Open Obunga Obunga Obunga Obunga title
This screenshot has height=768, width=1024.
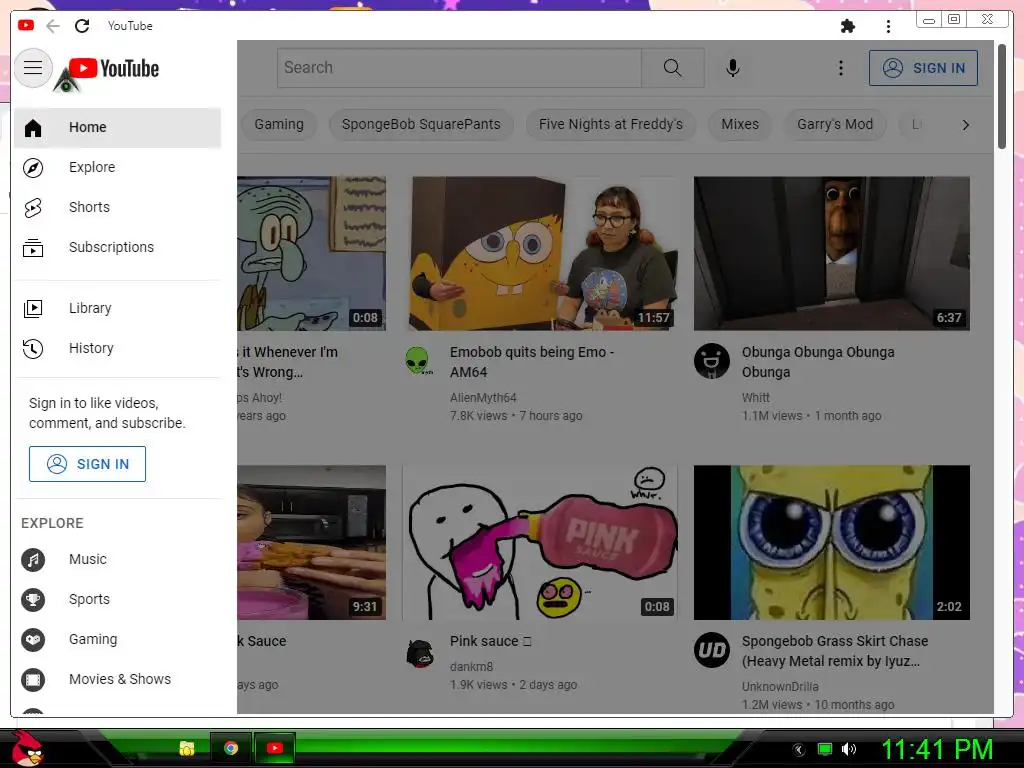coord(818,362)
